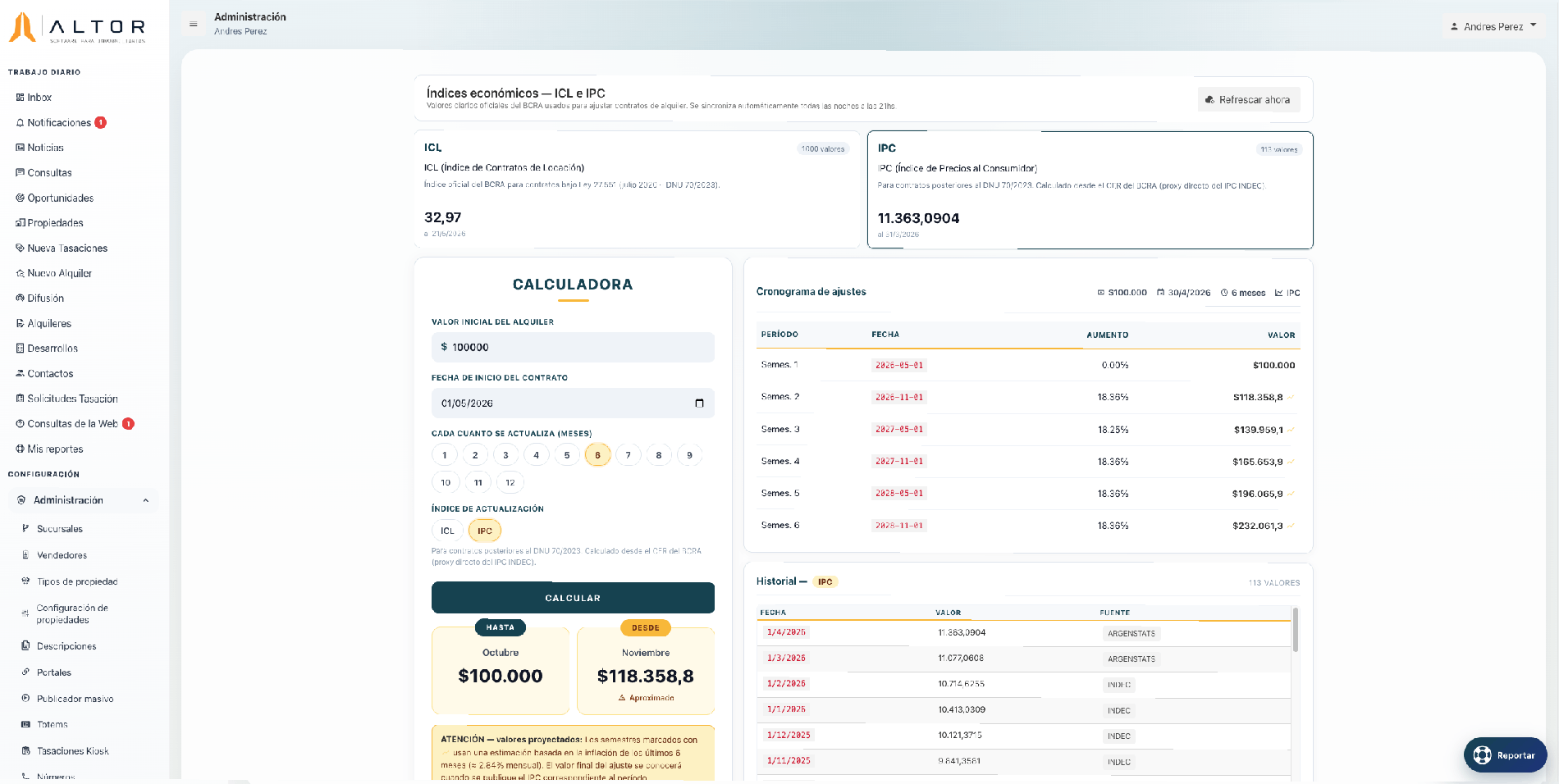This screenshot has width=1559, height=784.
Task: Click the Refrescar ahora button
Action: coord(1249,100)
